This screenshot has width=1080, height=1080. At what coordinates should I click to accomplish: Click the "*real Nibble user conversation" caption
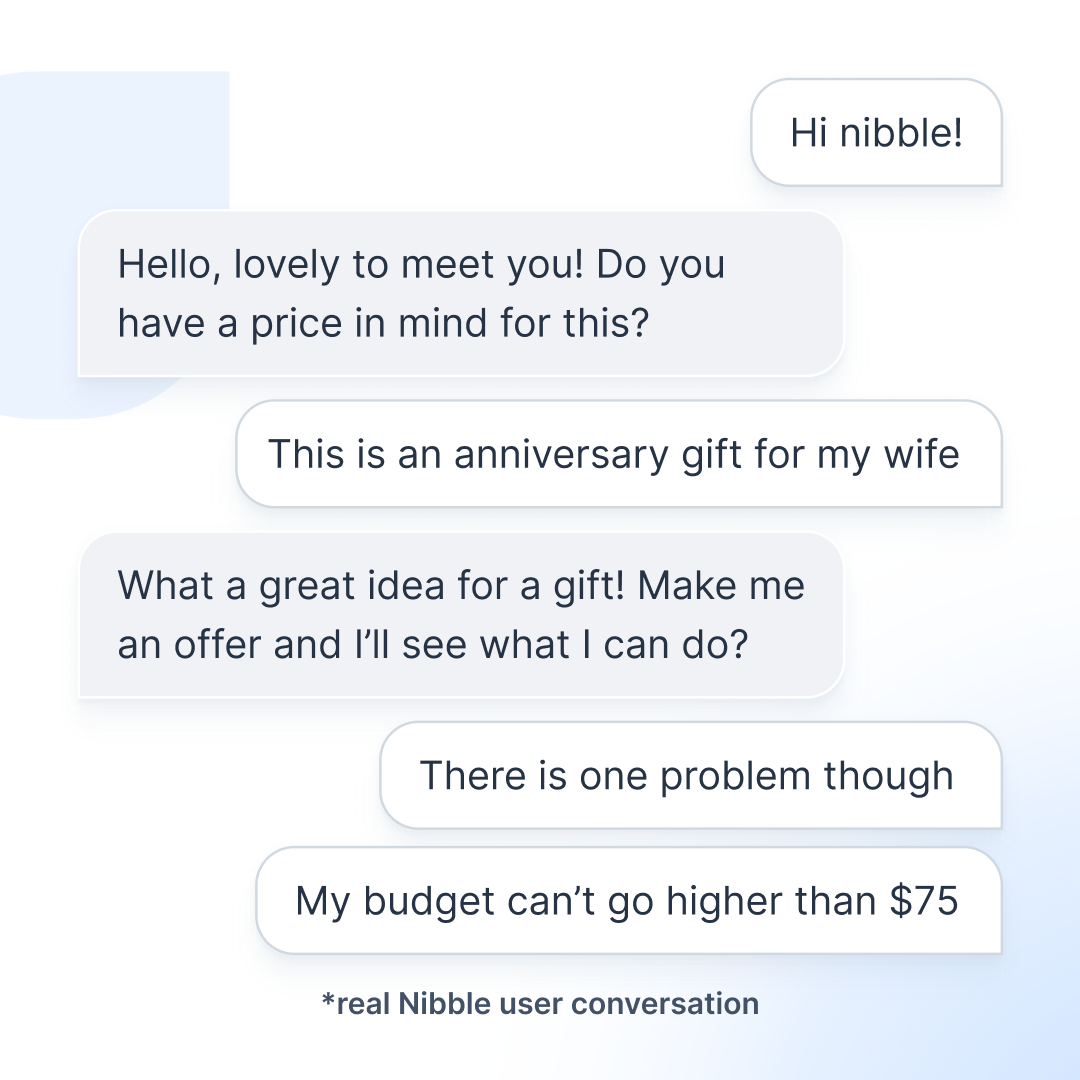(x=540, y=1003)
